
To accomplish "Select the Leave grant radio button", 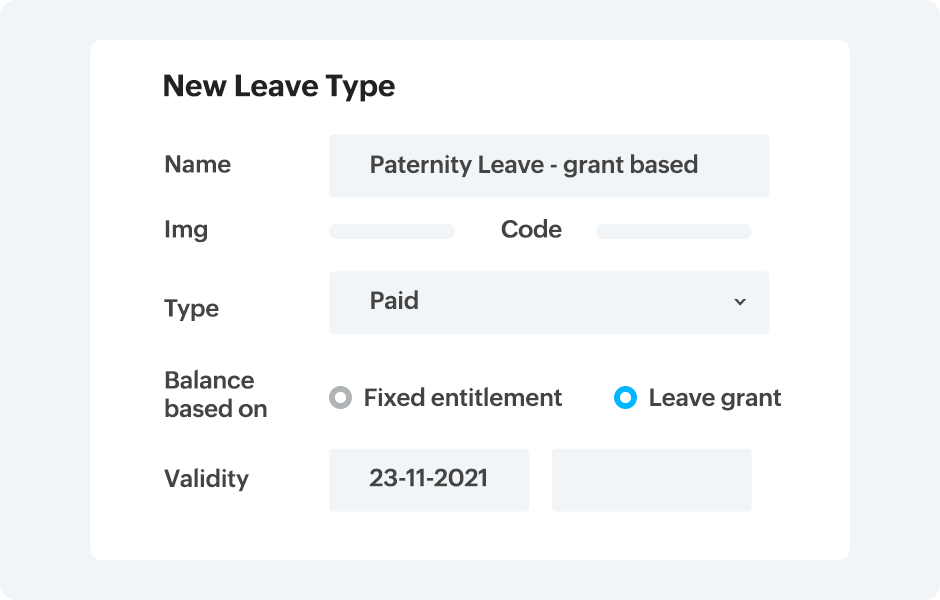I will (625, 398).
